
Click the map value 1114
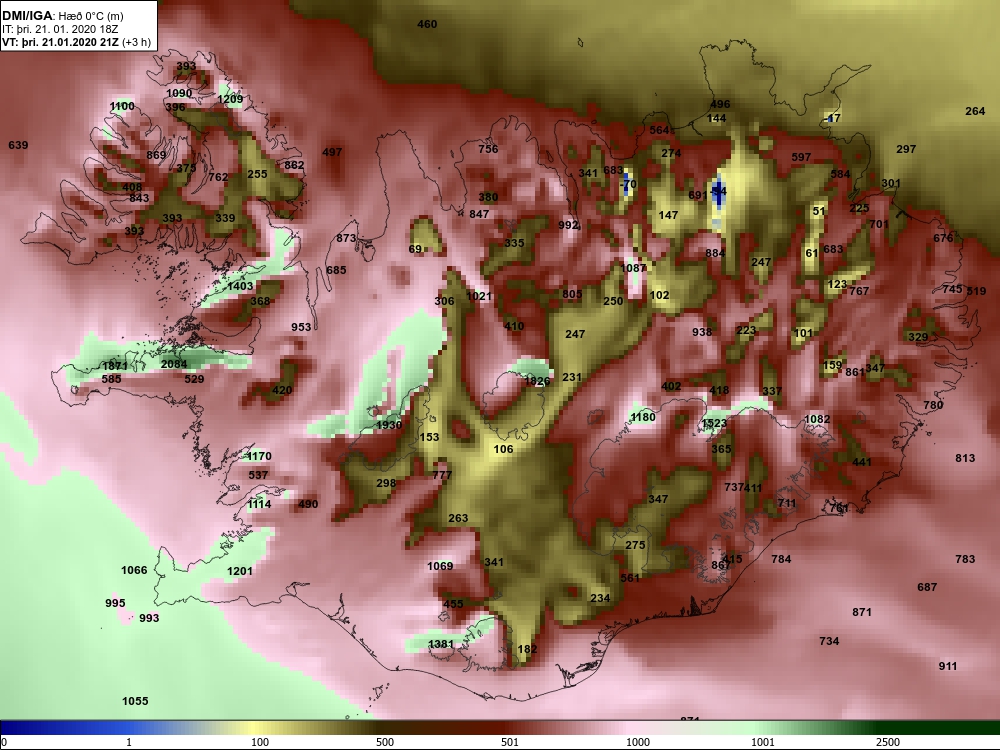[x=258, y=504]
